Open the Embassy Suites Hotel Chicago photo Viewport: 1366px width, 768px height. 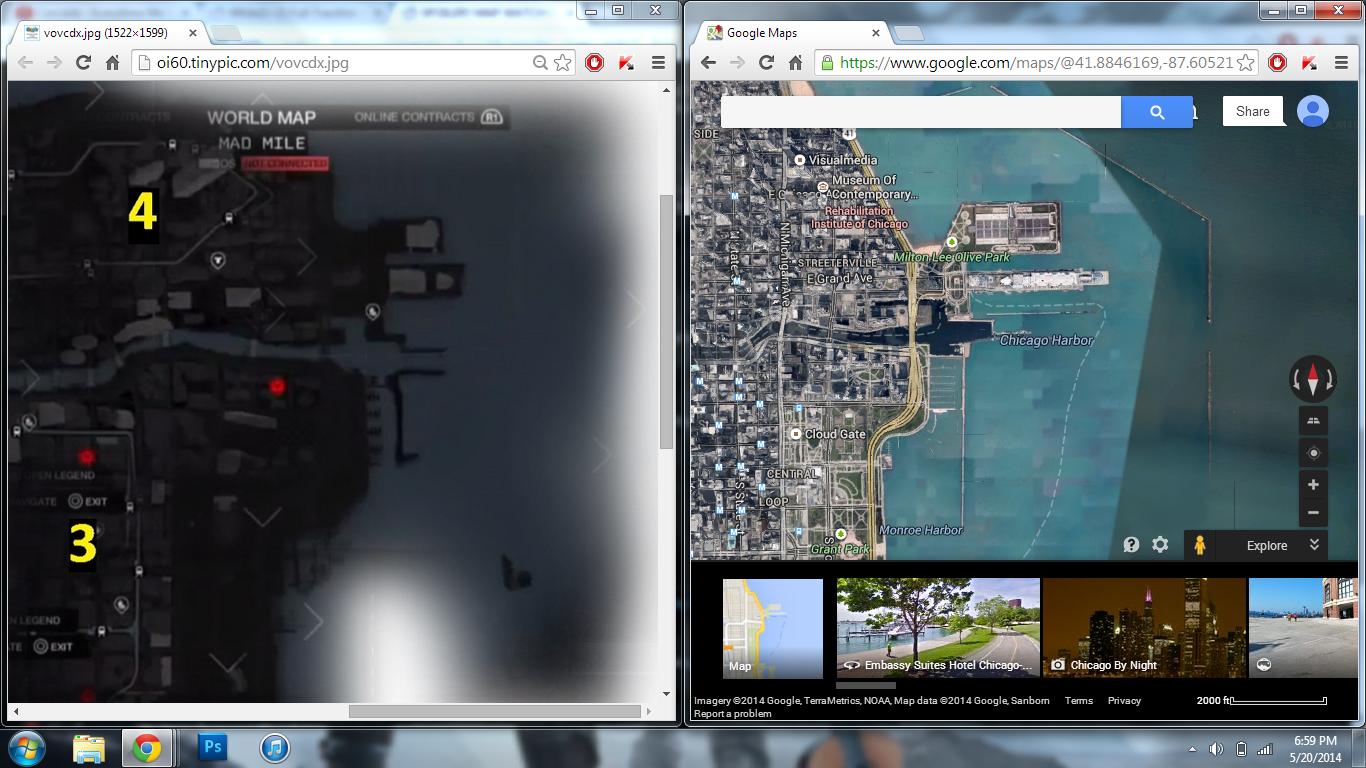(938, 628)
